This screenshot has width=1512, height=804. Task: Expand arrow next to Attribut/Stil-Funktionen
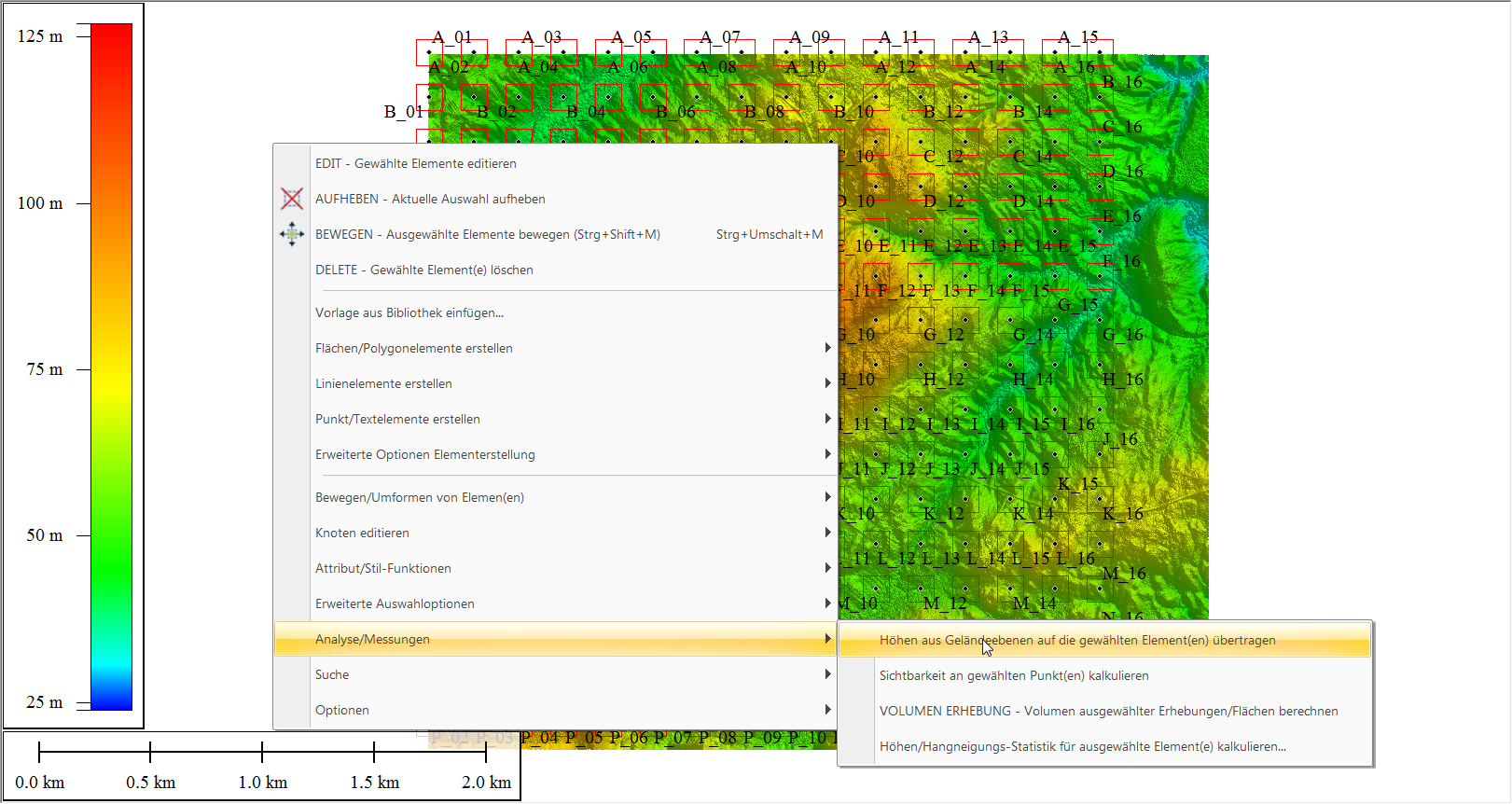(x=827, y=568)
